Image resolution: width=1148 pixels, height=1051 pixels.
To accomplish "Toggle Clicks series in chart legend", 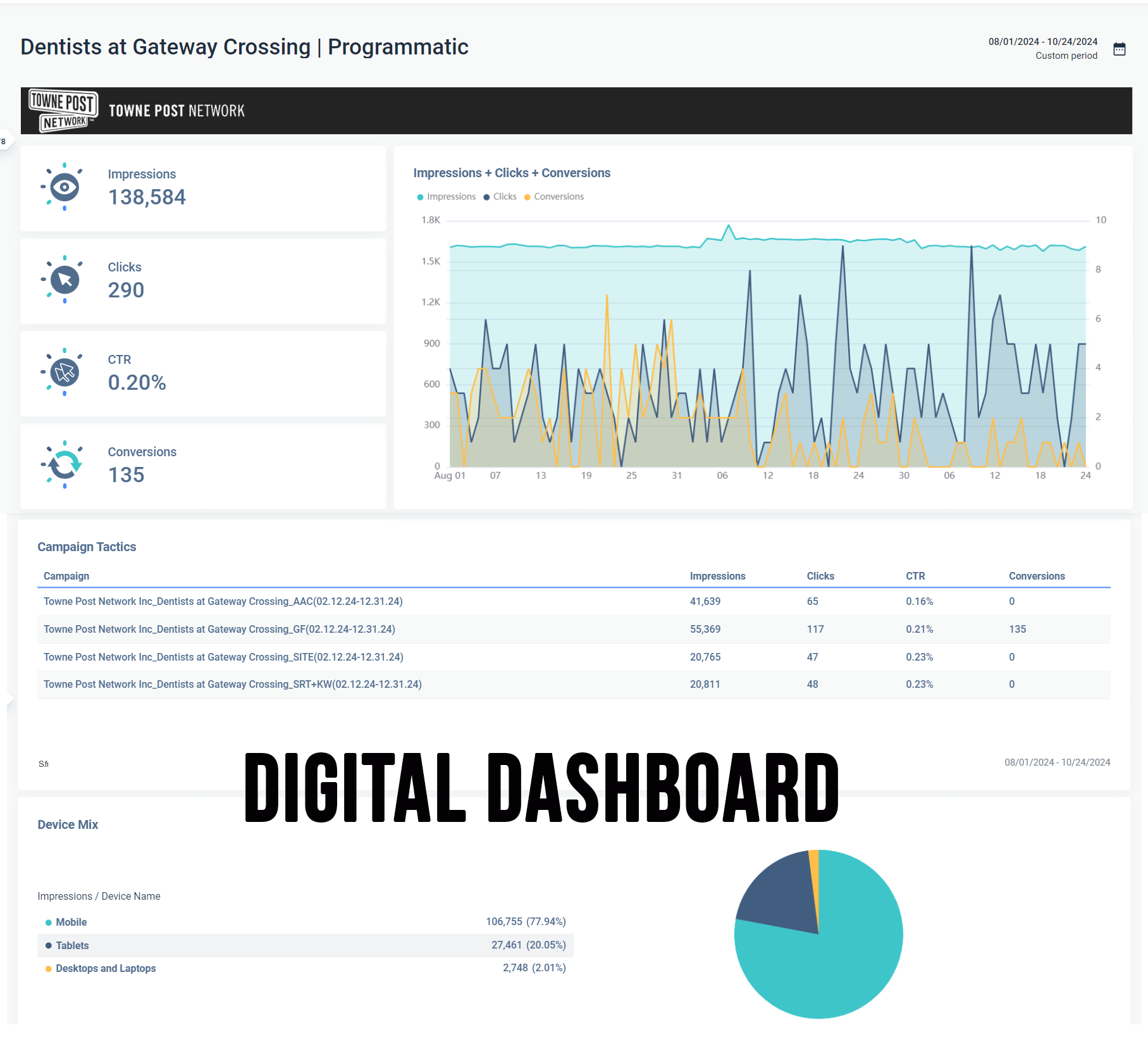I will 500,197.
